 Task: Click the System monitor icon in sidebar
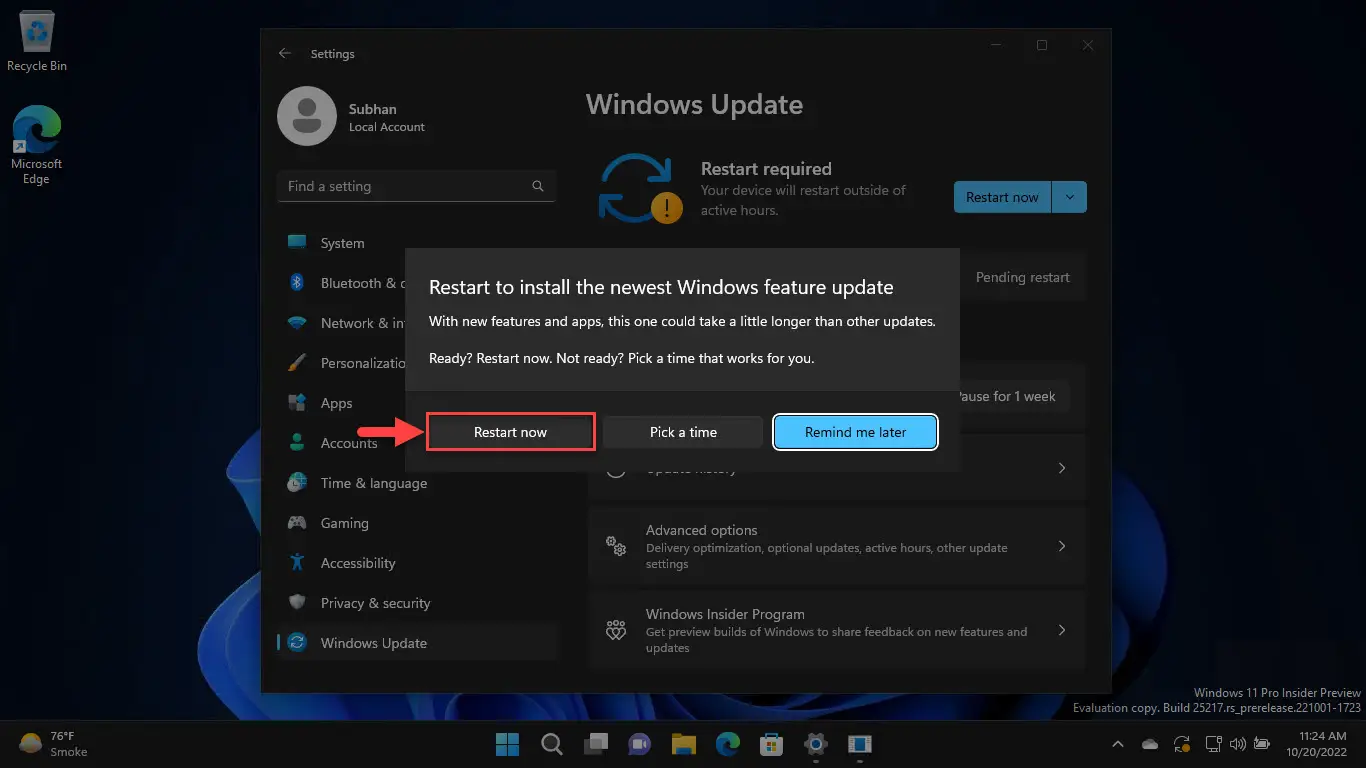tap(297, 242)
